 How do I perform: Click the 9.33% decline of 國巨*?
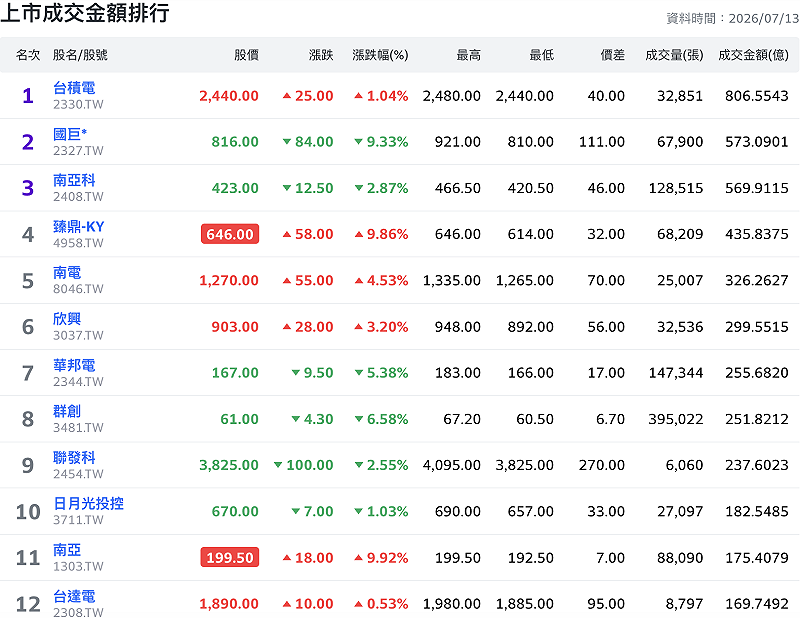381,142
